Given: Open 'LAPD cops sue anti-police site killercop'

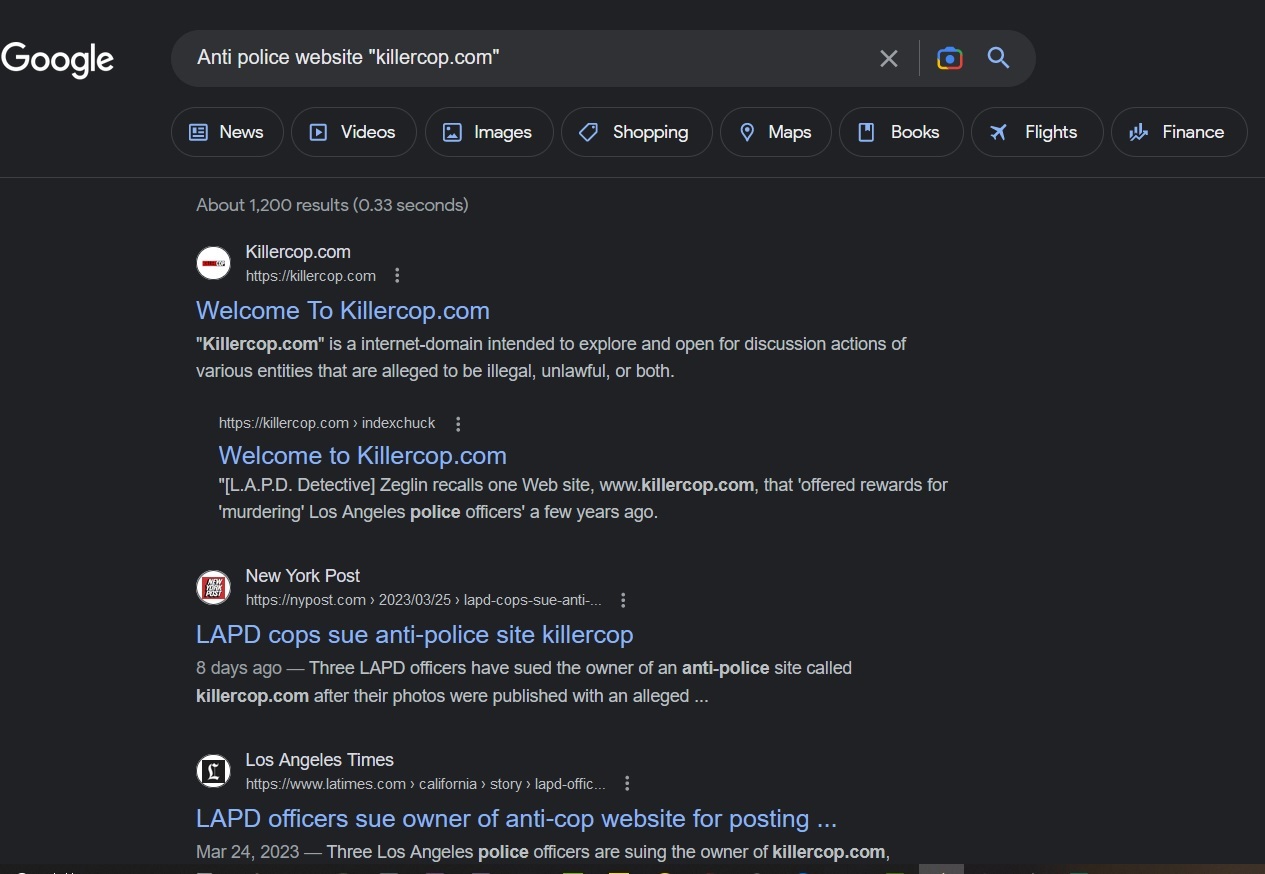Looking at the screenshot, I should point(415,634).
